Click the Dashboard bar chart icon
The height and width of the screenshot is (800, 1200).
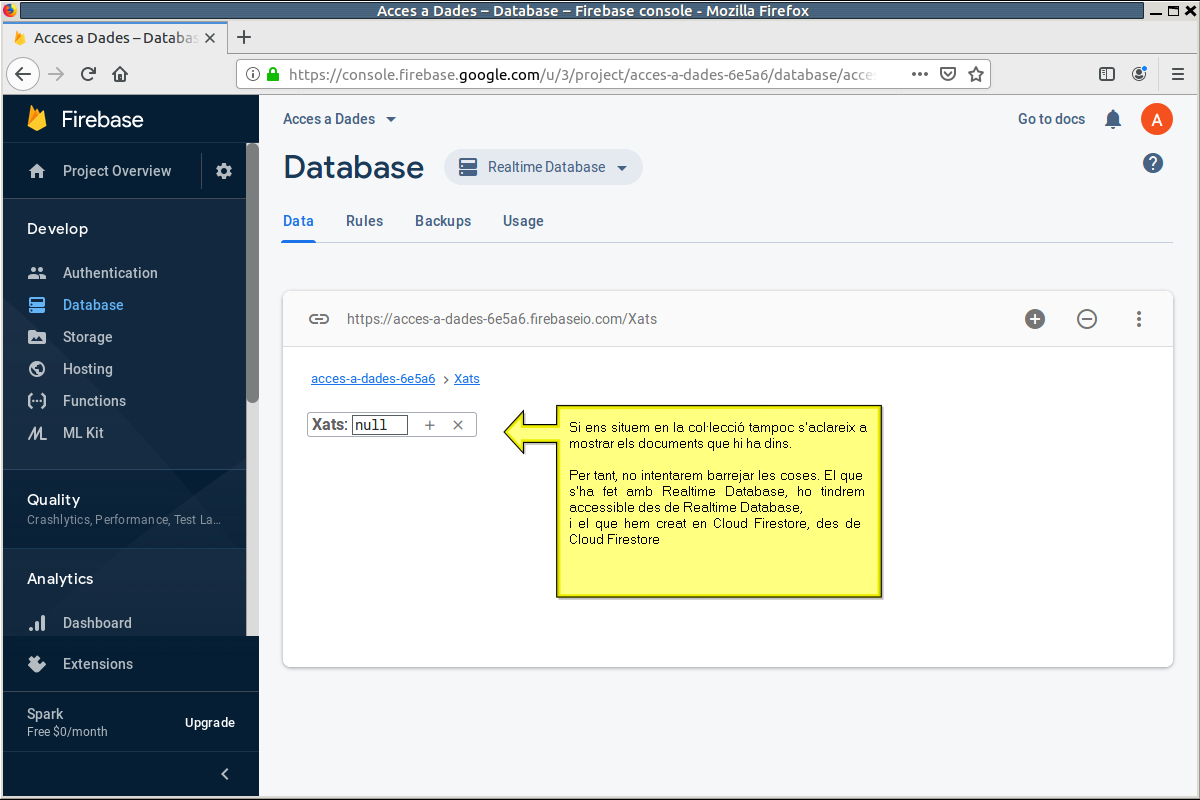coord(37,623)
